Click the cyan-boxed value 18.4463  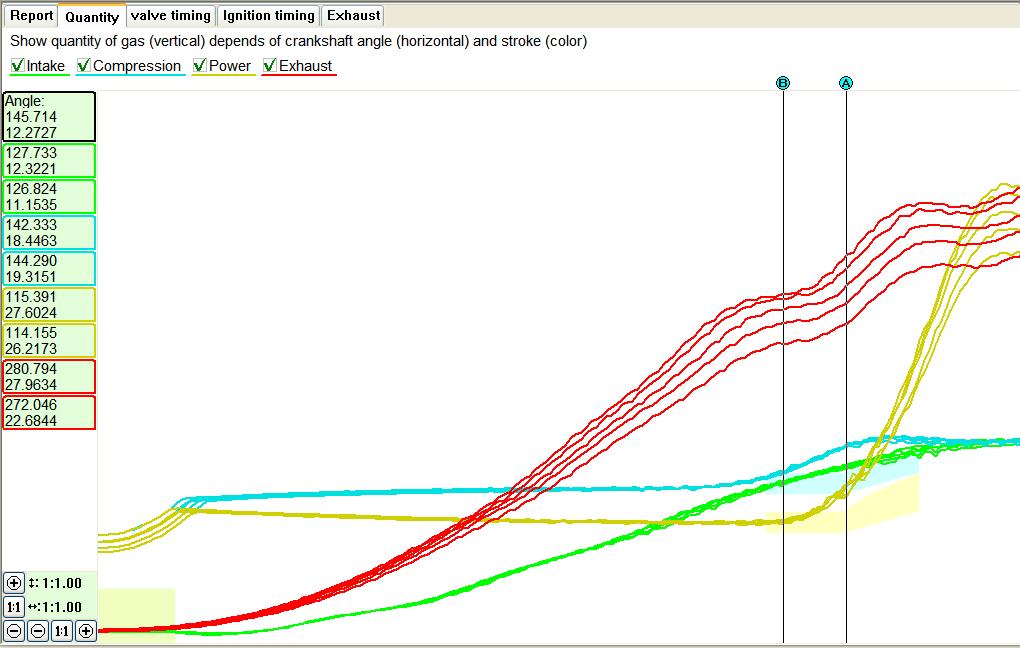[x=31, y=241]
